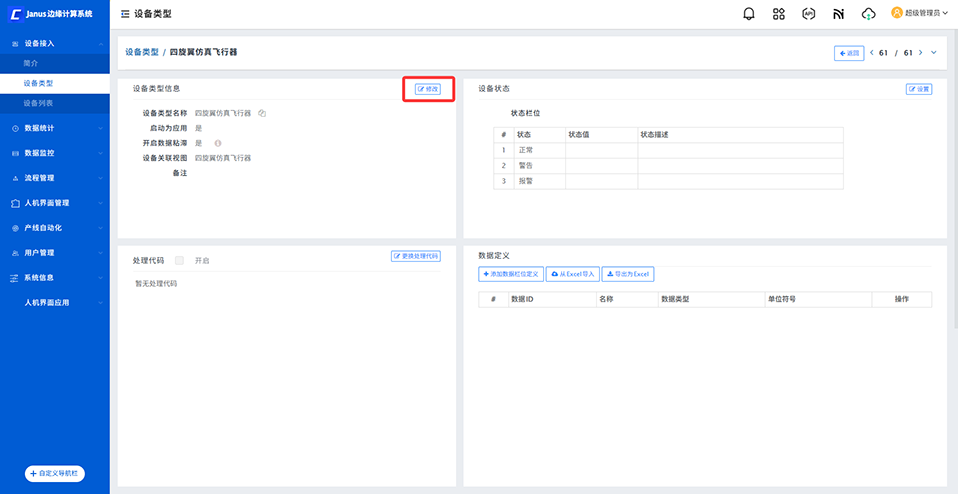Click the info icon beside 开启数据粘滞
The width and height of the screenshot is (958, 494).
(x=218, y=143)
